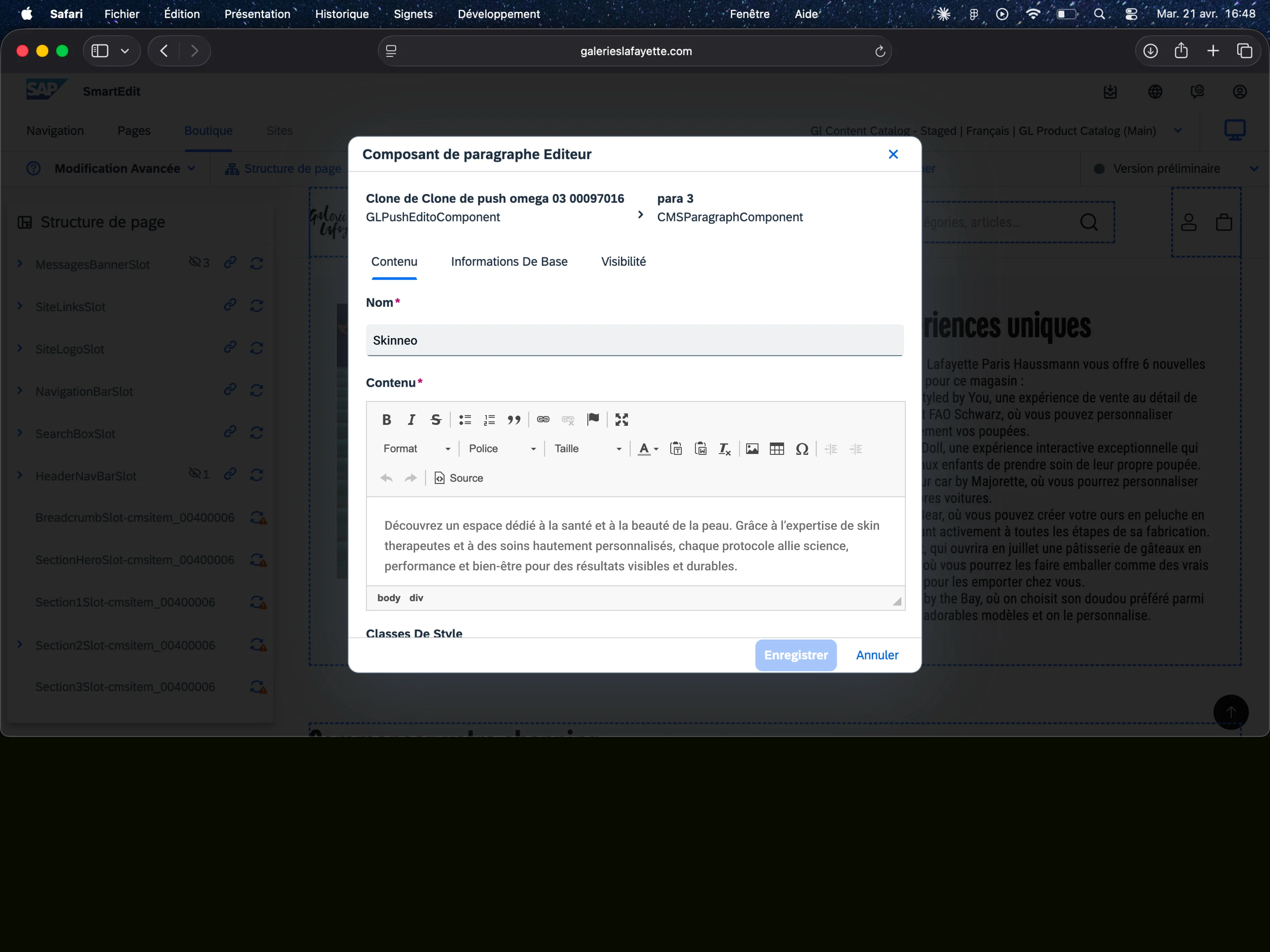Toggle italic formatting in the editor

[411, 420]
